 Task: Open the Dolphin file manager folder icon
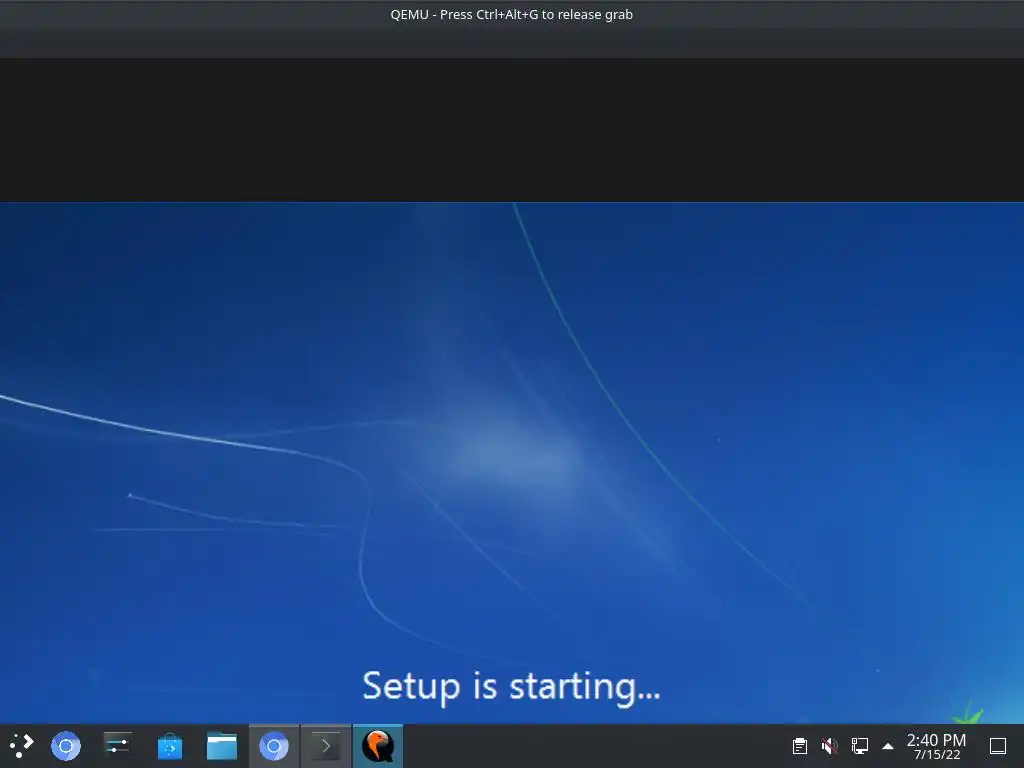222,746
